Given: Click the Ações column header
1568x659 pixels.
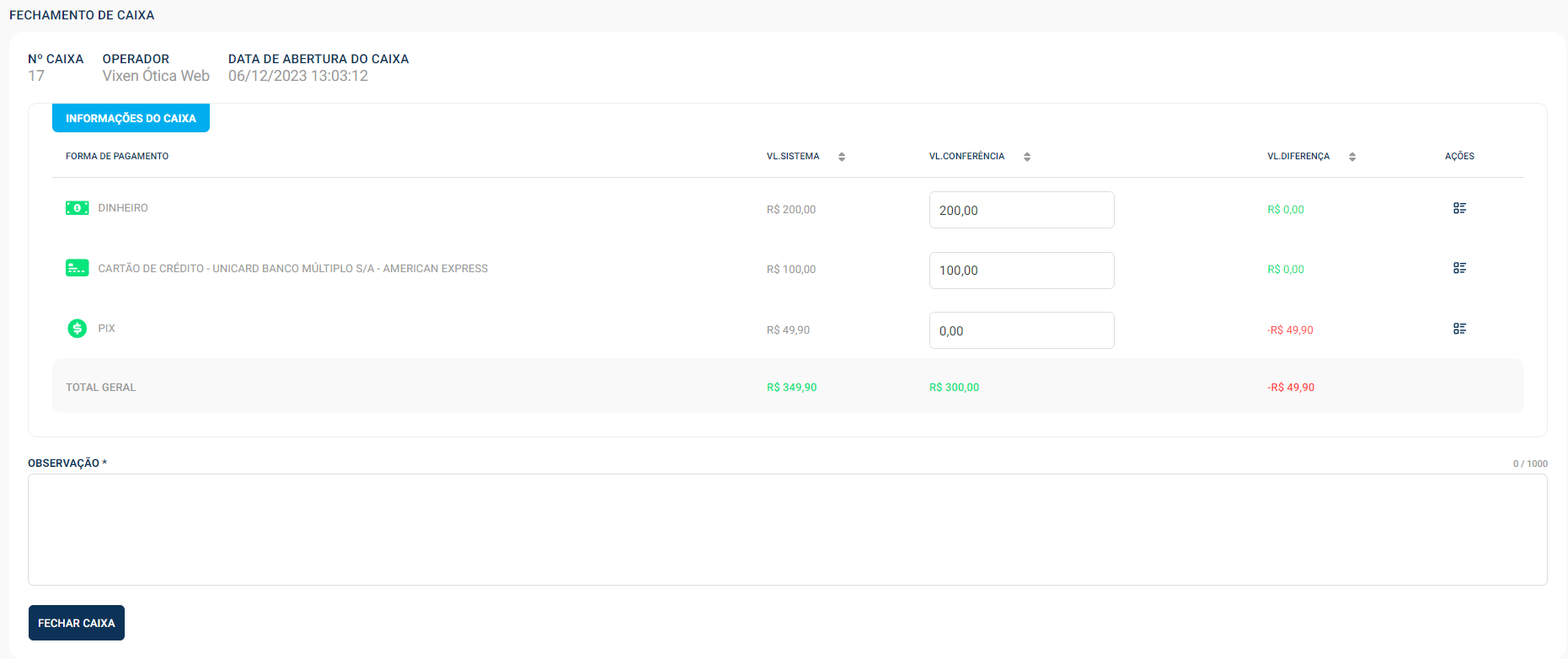Looking at the screenshot, I should pos(1459,156).
